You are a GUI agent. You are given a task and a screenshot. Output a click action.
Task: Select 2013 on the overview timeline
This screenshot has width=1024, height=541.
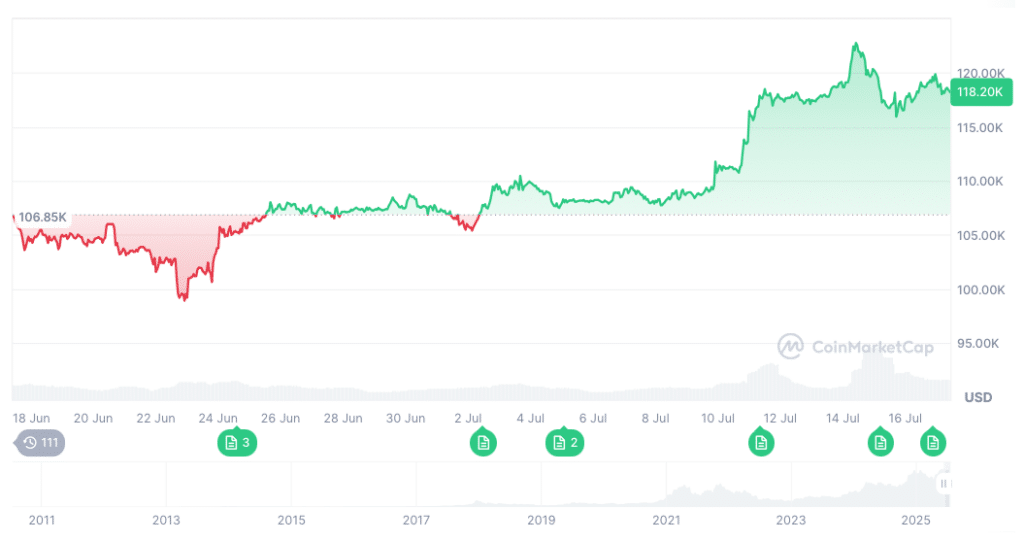[x=166, y=520]
